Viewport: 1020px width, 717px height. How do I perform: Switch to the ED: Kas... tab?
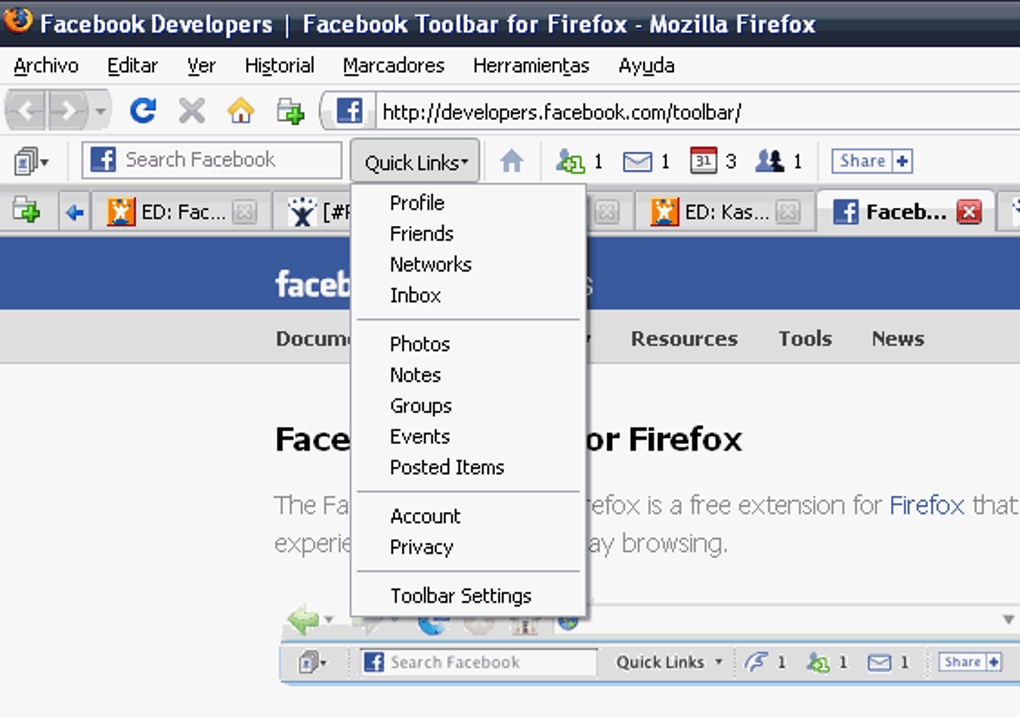716,211
